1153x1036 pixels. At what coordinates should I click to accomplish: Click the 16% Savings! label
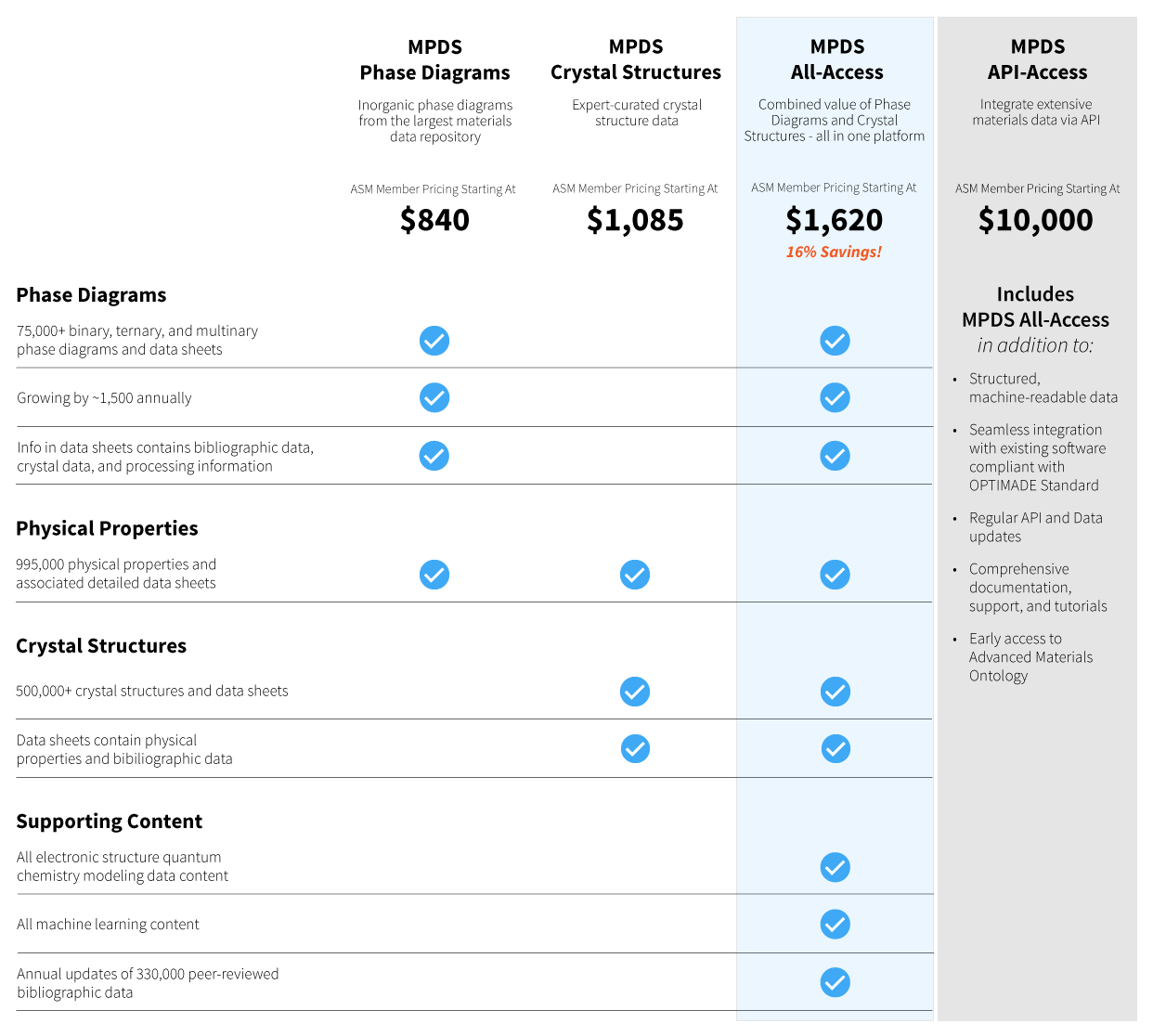click(x=834, y=252)
